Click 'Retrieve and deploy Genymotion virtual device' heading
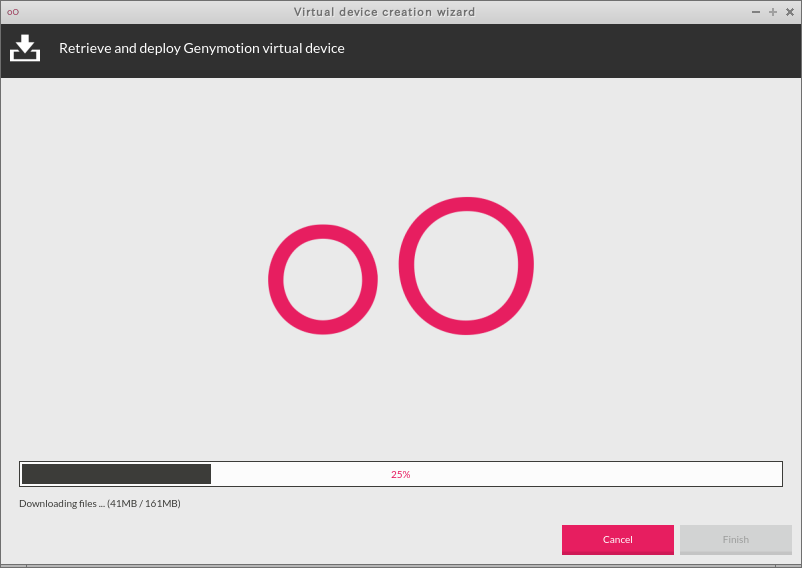This screenshot has width=802, height=568. pyautogui.click(x=202, y=48)
